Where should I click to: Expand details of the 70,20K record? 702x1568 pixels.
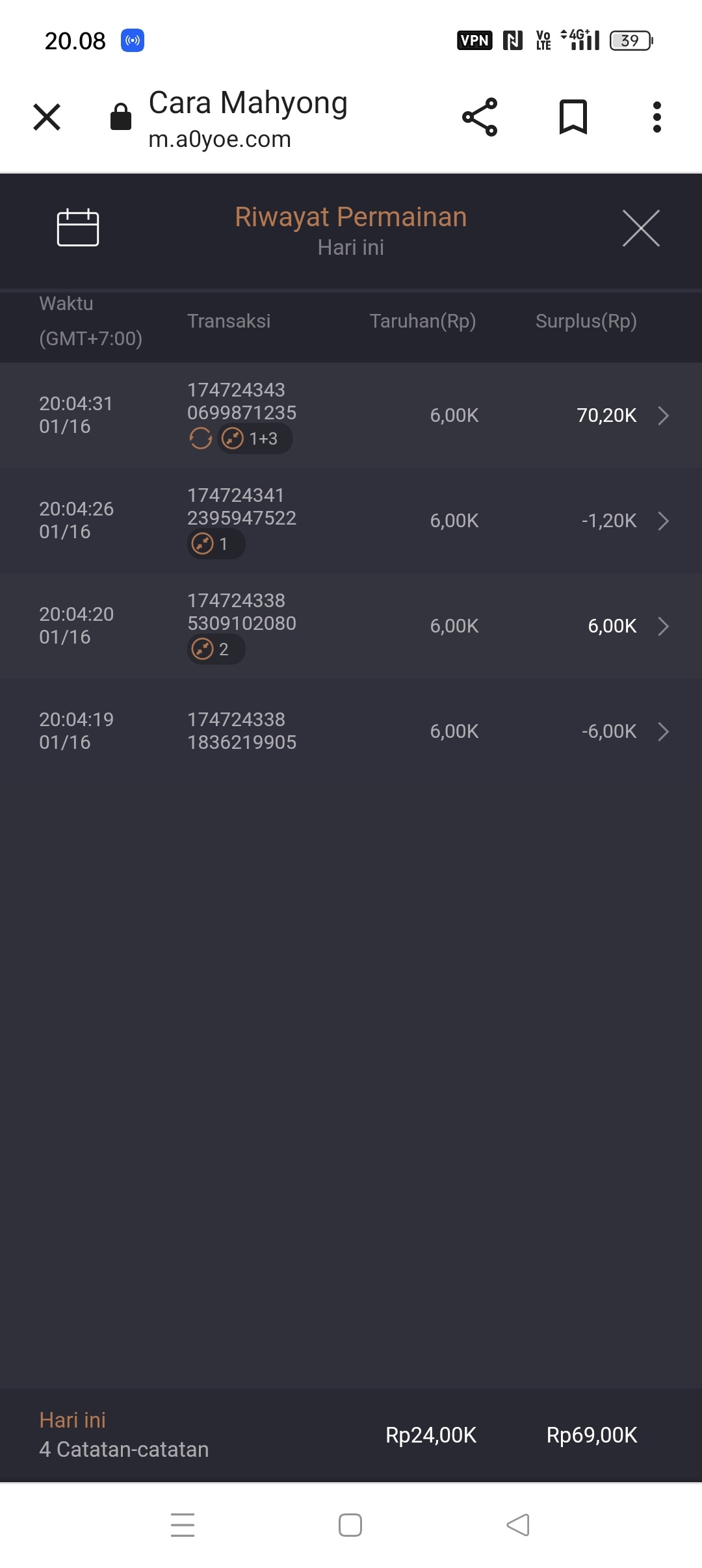point(663,415)
